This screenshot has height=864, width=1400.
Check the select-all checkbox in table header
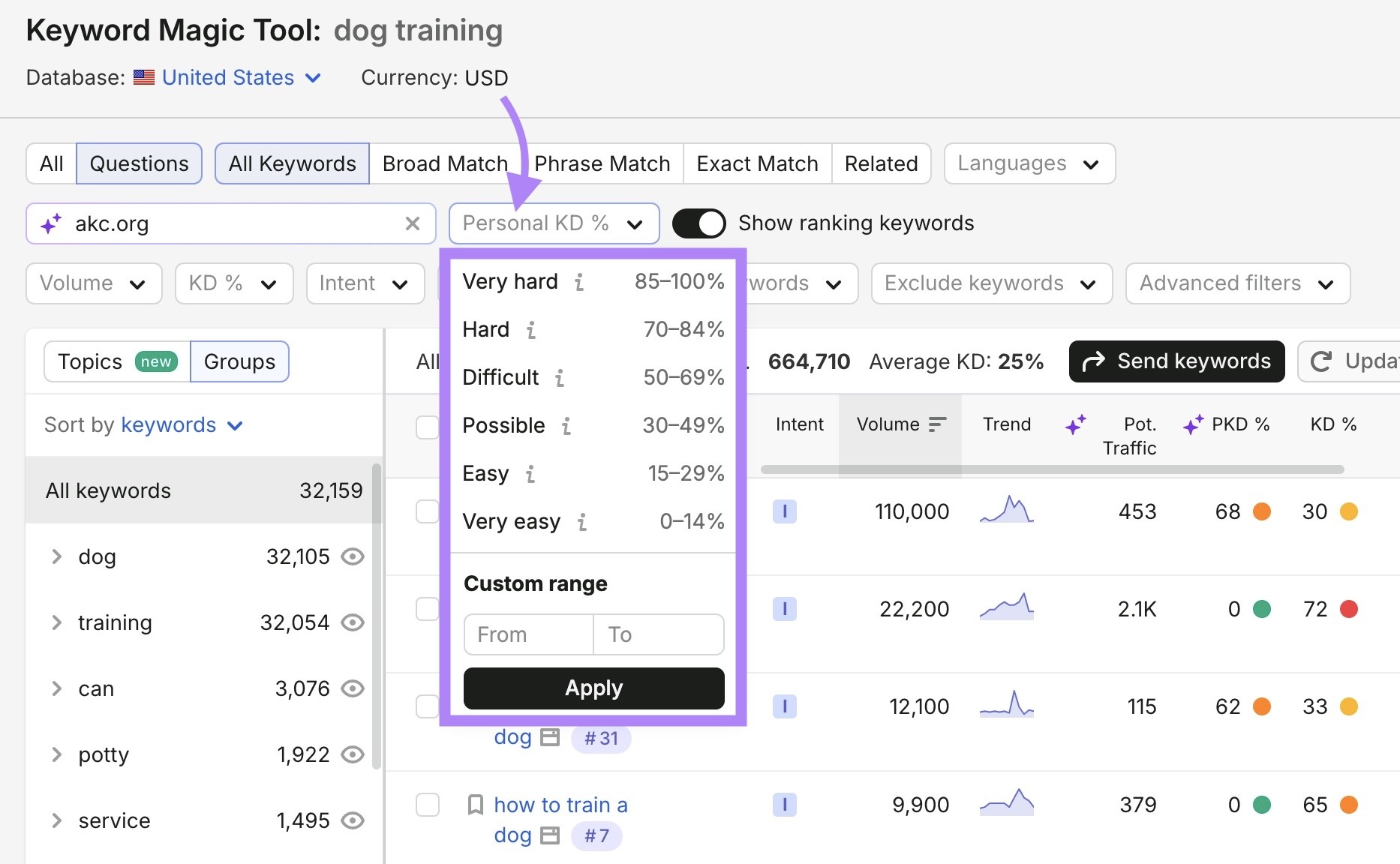click(x=428, y=427)
